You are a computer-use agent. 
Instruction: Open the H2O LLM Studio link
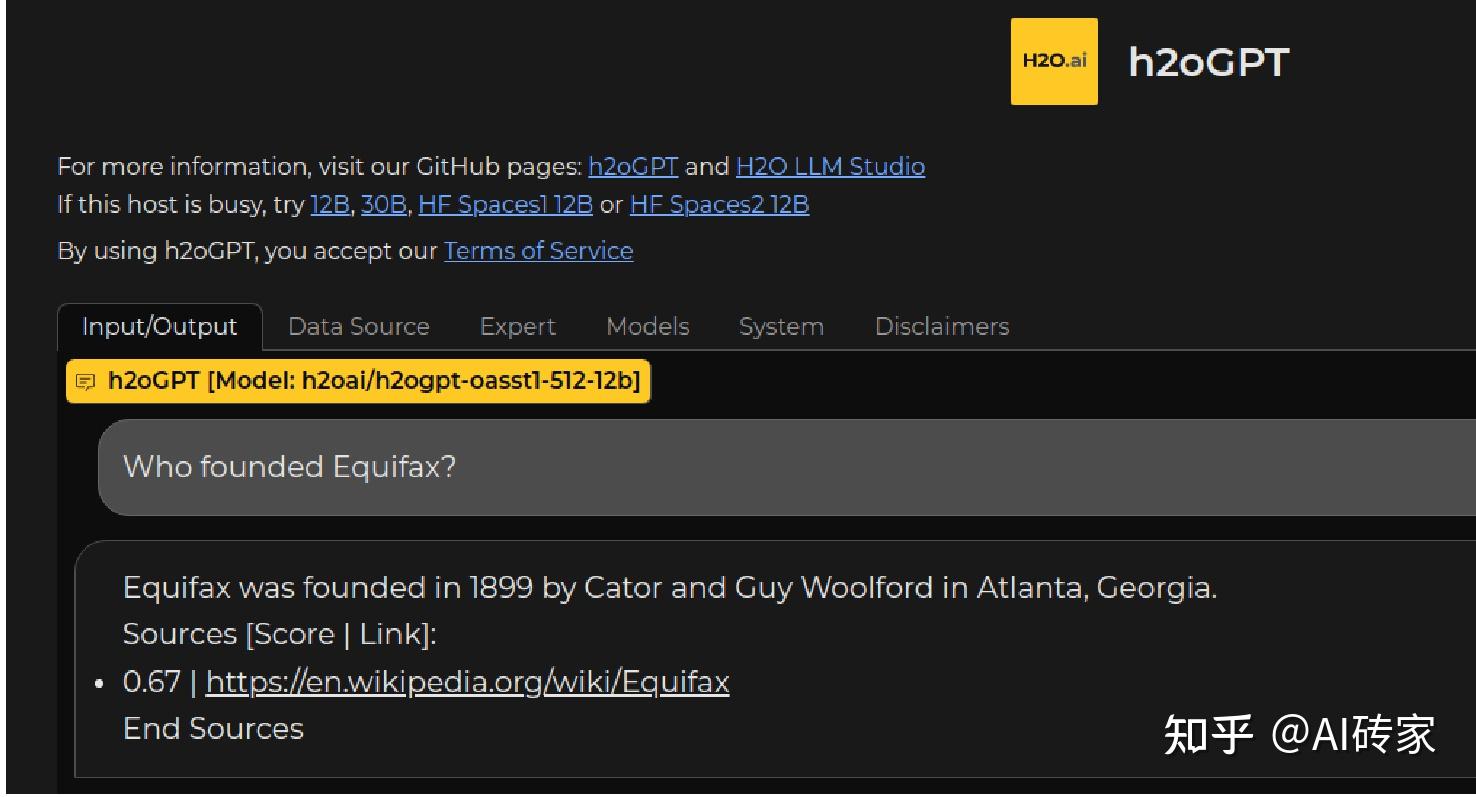tap(830, 166)
